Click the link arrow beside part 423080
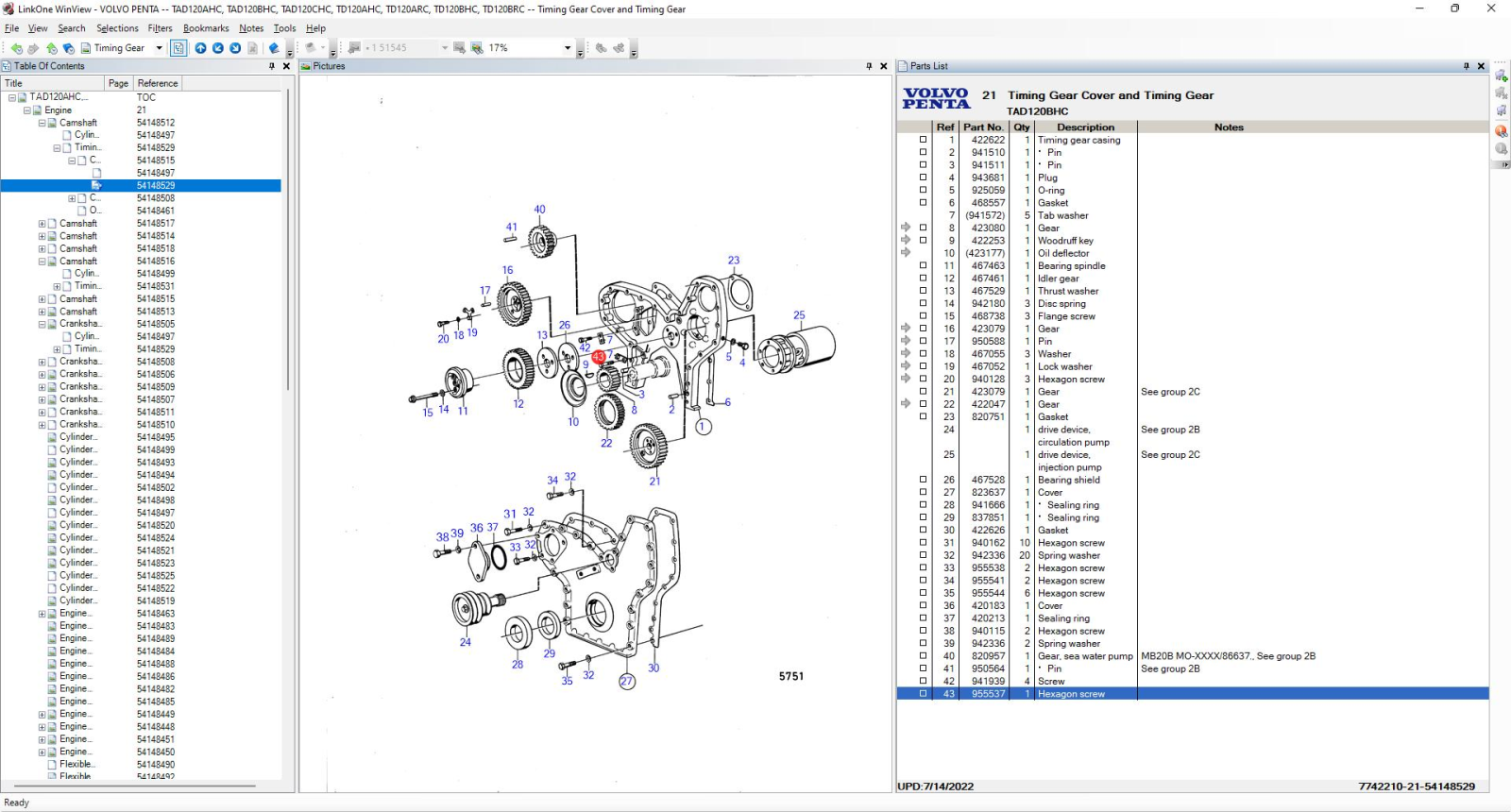Image resolution: width=1511 pixels, height=812 pixels. pyautogui.click(x=906, y=228)
